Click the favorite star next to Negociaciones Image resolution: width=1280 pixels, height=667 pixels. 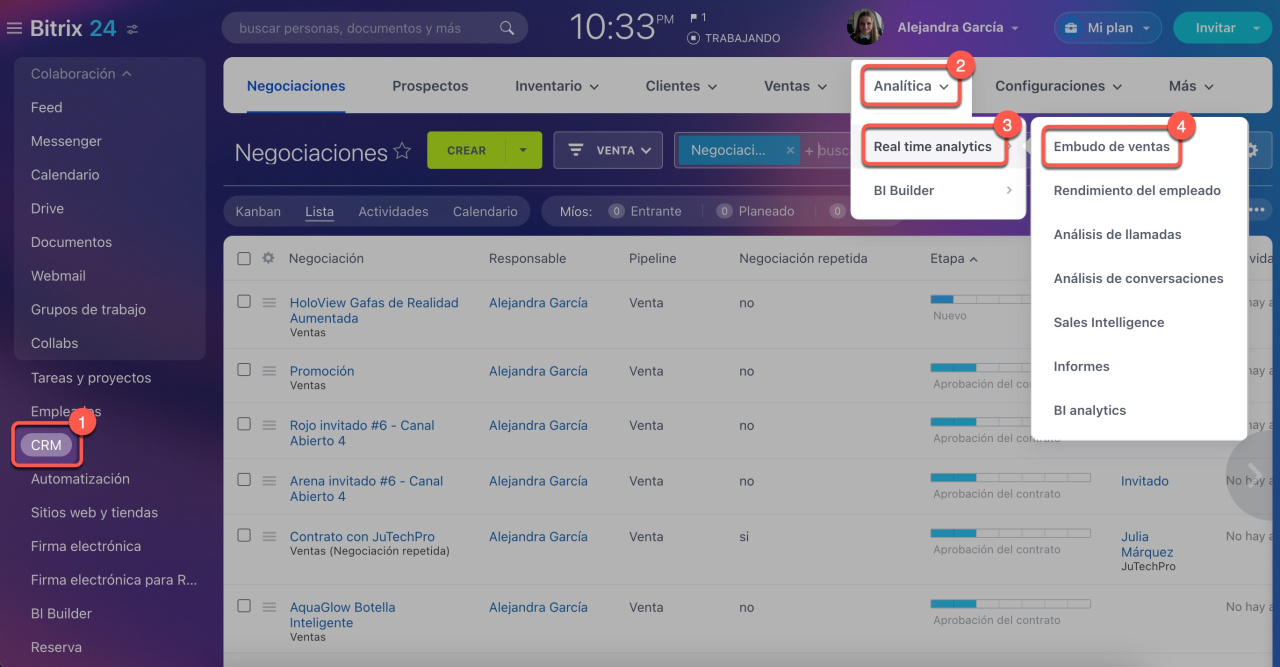(x=402, y=151)
